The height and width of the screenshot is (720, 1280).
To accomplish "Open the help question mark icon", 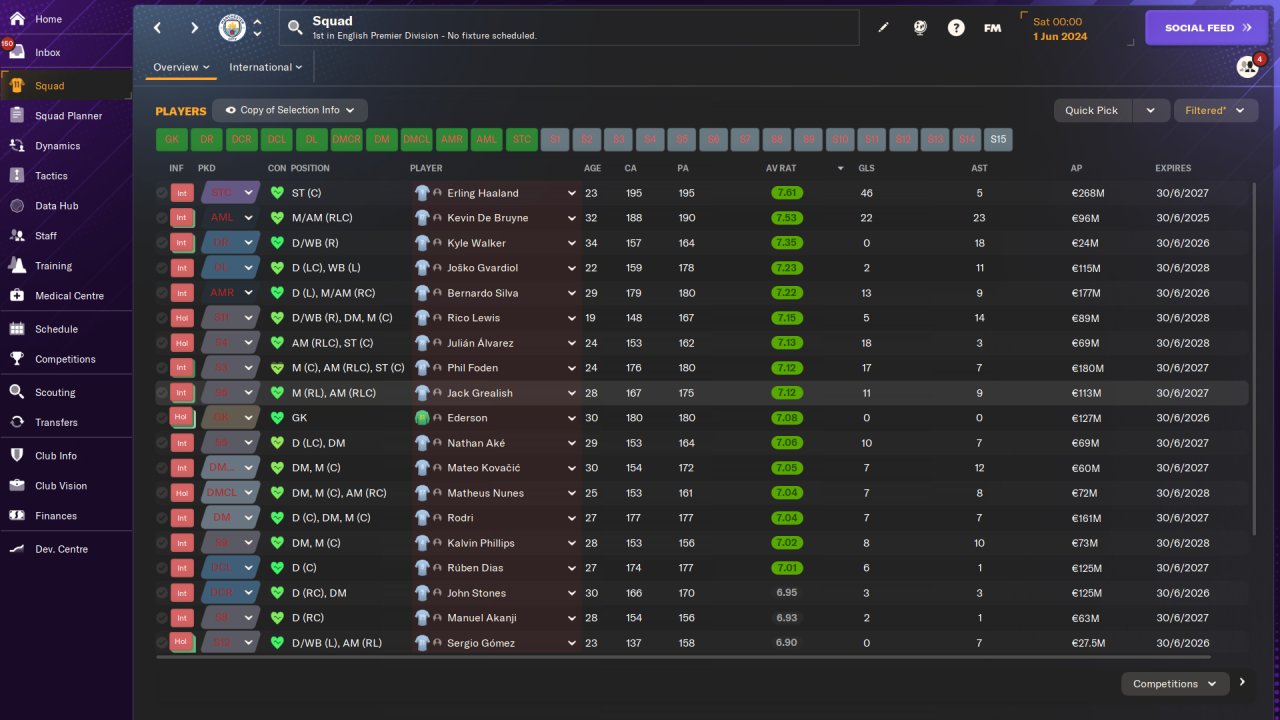I will click(956, 28).
